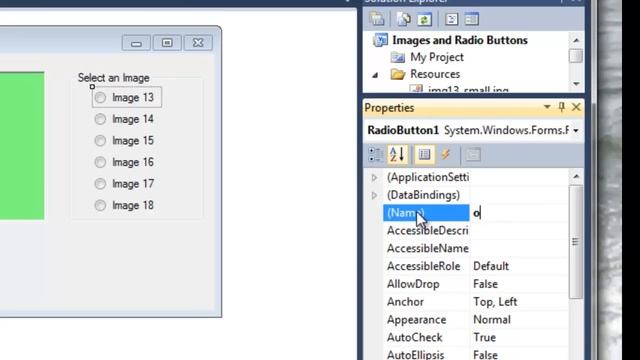Show Properties list button in Properties toolbar
Image resolution: width=640 pixels, height=360 pixels.
tap(424, 154)
